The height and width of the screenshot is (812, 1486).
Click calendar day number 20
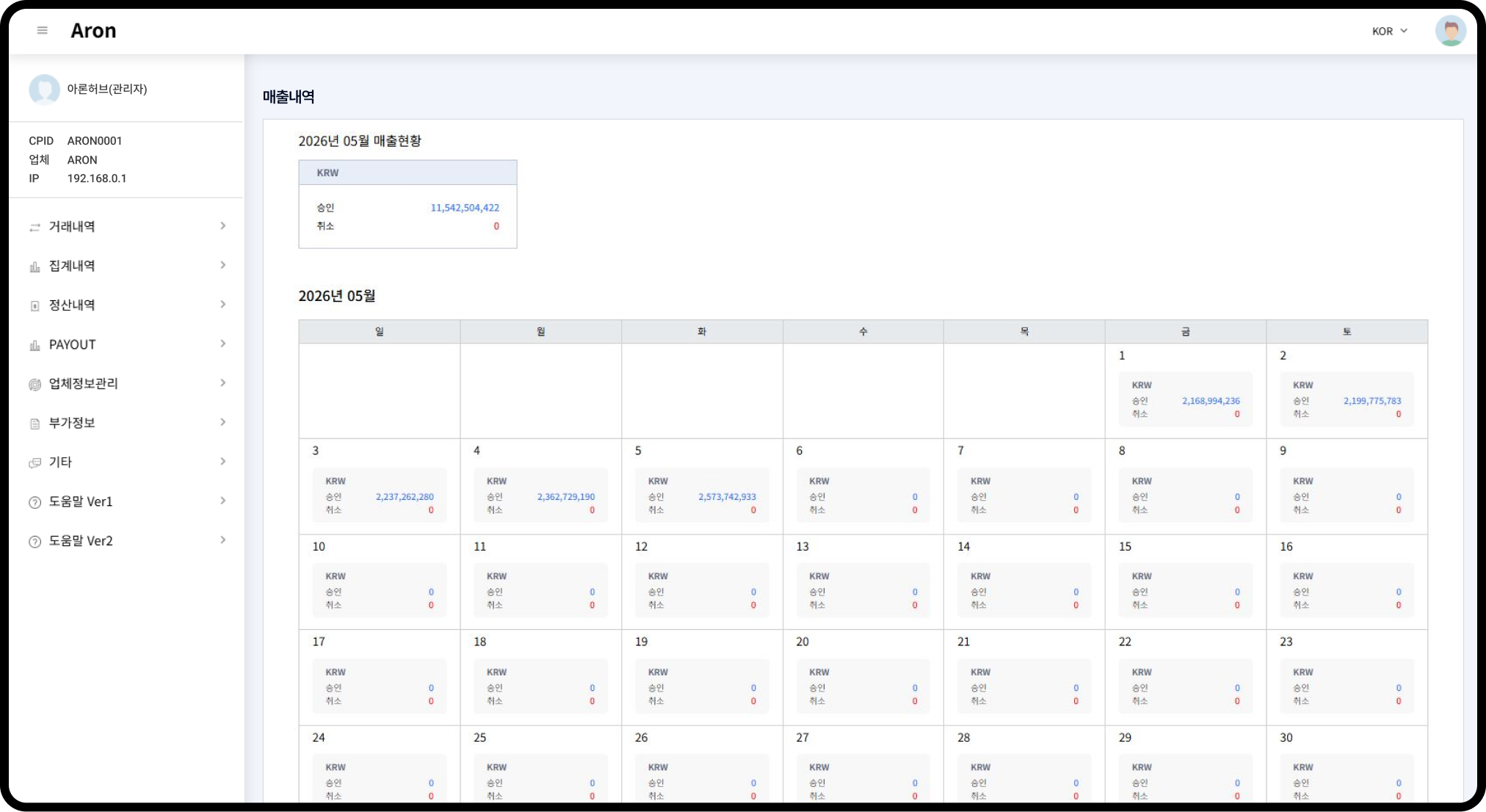point(802,642)
